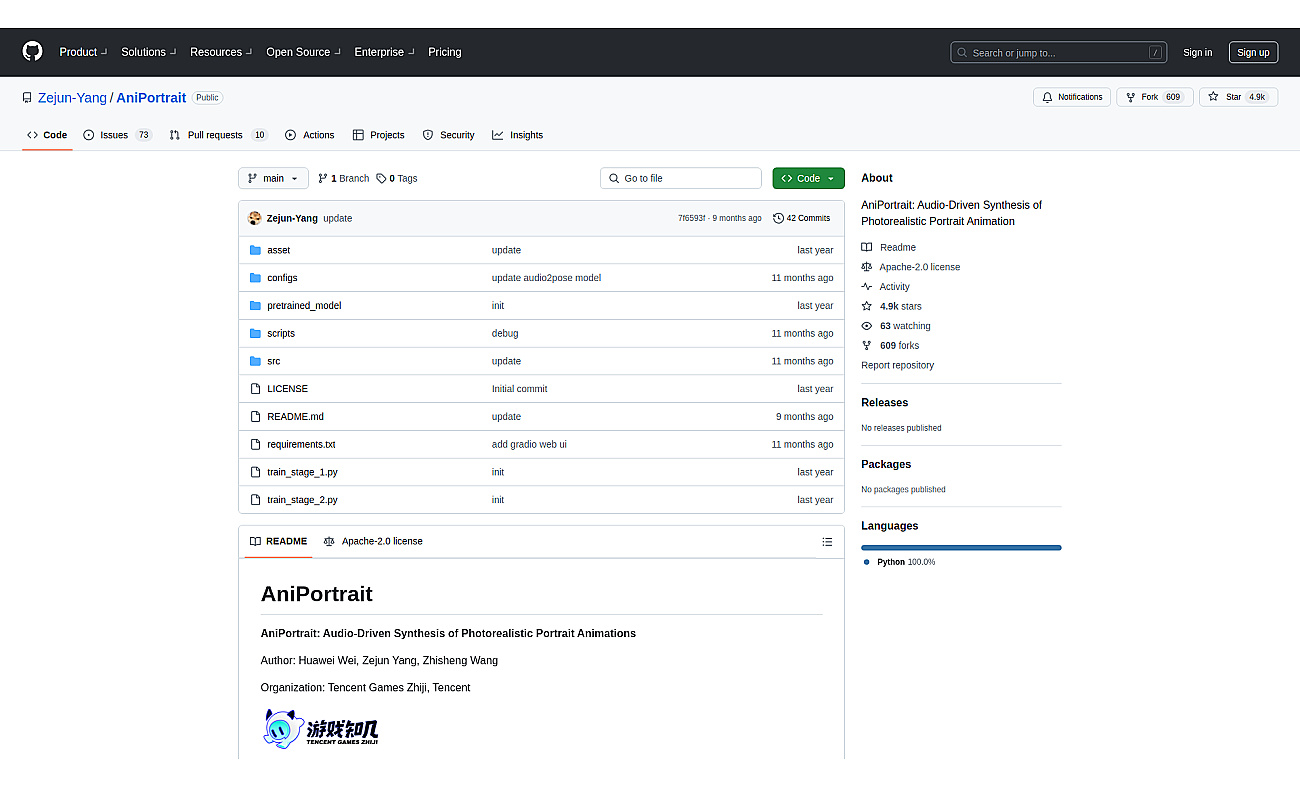The height and width of the screenshot is (788, 1300).
Task: Click the Sign in link
Action: (x=1197, y=53)
